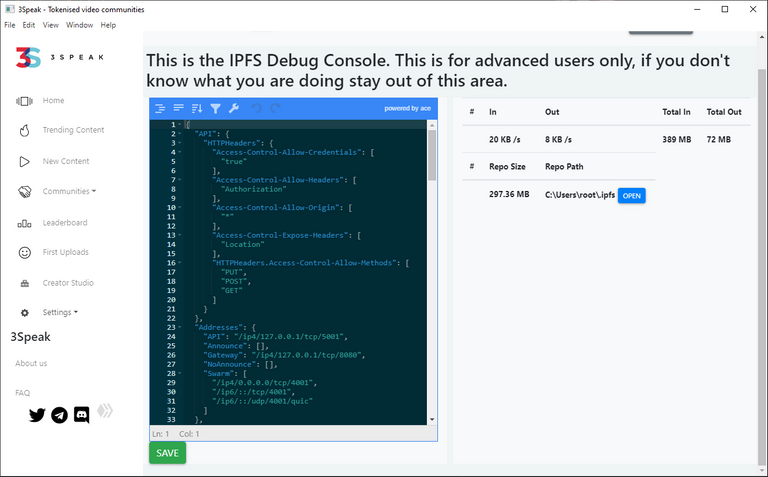Click the 'C:\Users\root\.ipfs' path text
The height and width of the screenshot is (477, 768).
[580, 195]
